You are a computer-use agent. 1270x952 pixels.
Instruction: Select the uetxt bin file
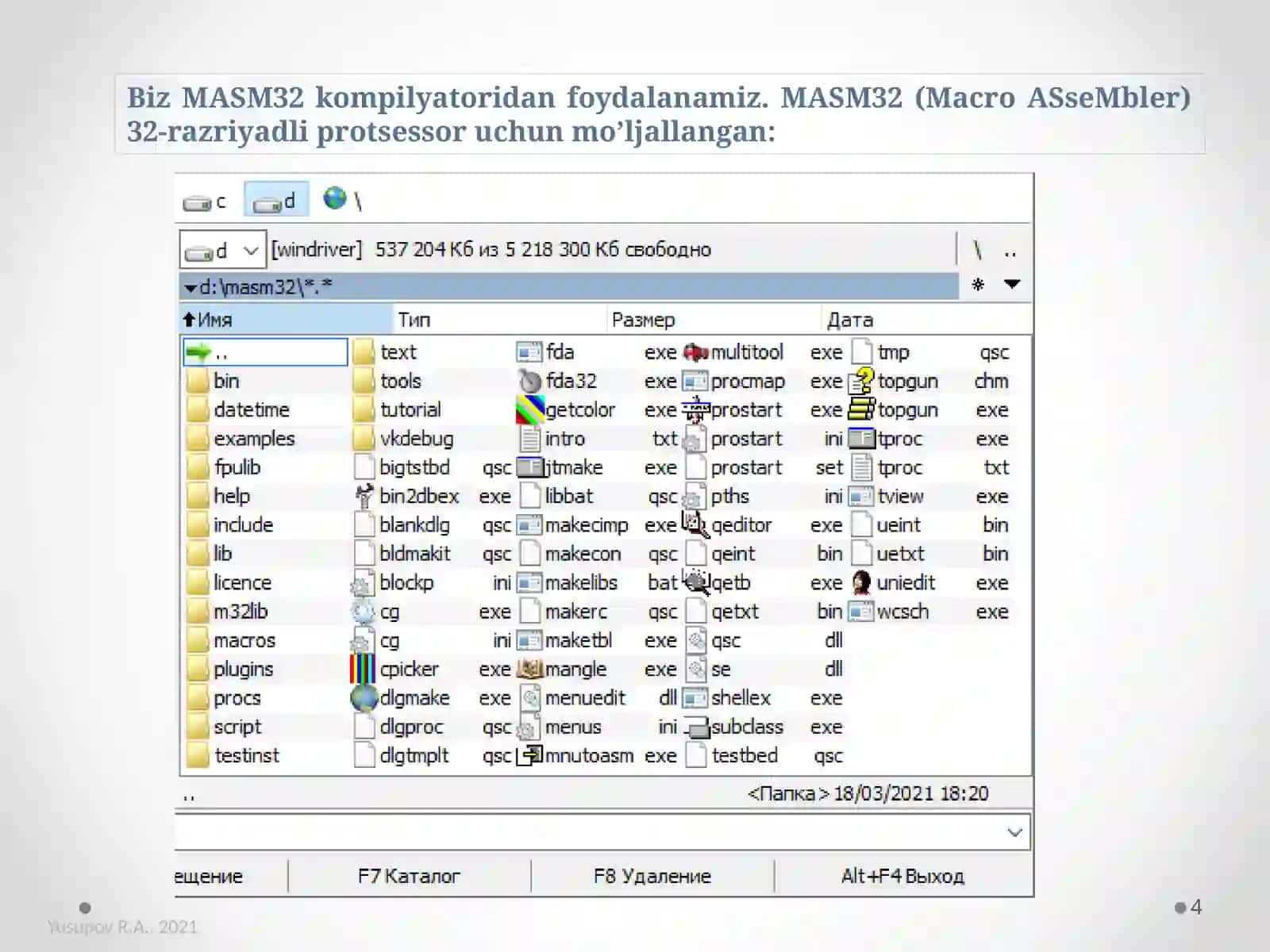point(930,554)
